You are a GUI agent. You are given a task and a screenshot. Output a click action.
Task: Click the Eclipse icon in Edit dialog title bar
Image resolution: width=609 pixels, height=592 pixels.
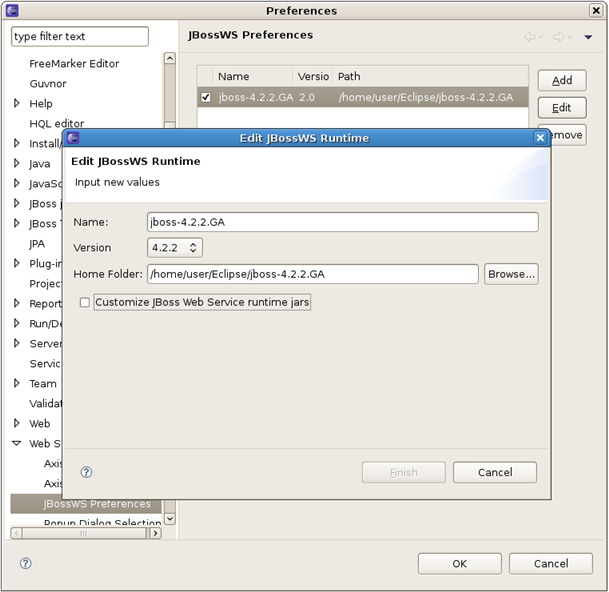coord(73,138)
